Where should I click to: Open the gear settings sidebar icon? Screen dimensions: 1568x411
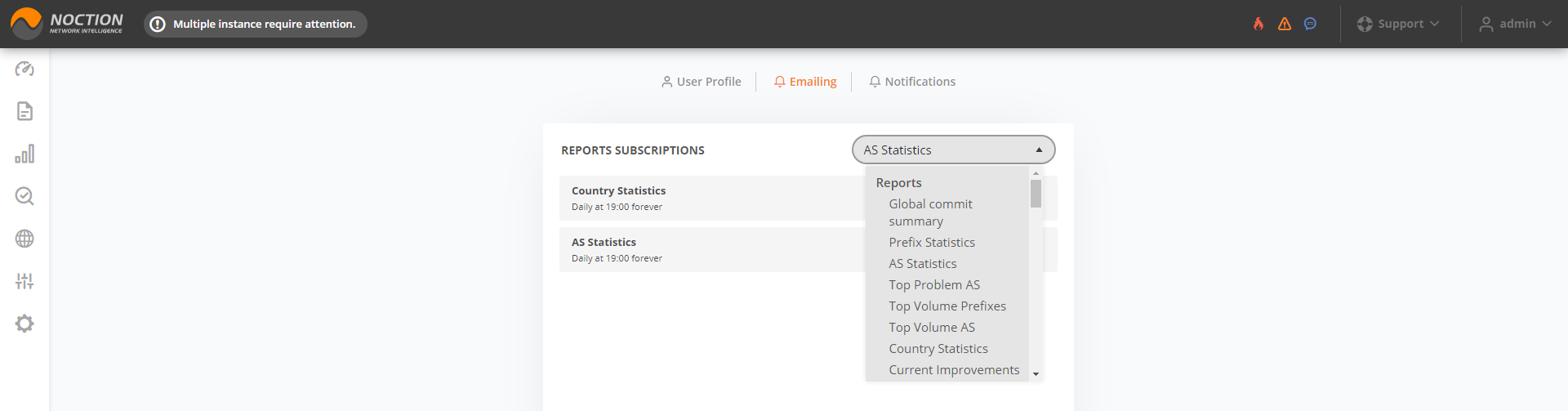pyautogui.click(x=24, y=324)
